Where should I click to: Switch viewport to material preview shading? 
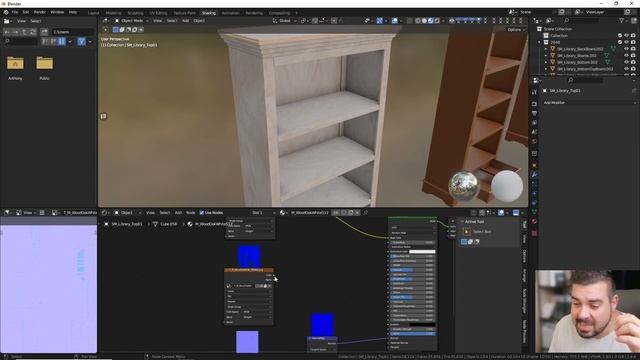pyautogui.click(x=431, y=20)
